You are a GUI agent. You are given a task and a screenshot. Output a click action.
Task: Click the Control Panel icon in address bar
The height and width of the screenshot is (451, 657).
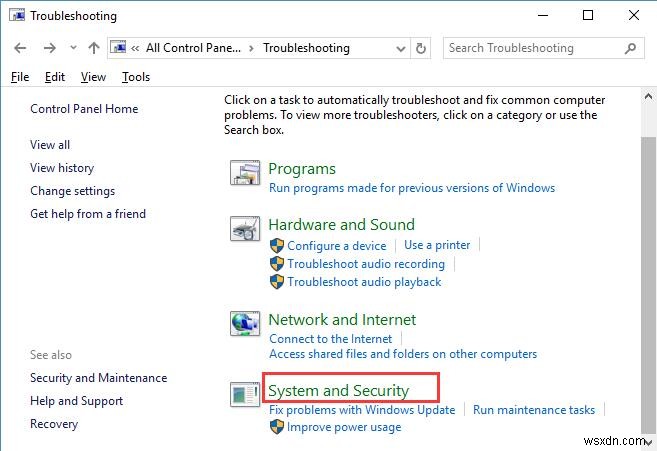pyautogui.click(x=118, y=47)
